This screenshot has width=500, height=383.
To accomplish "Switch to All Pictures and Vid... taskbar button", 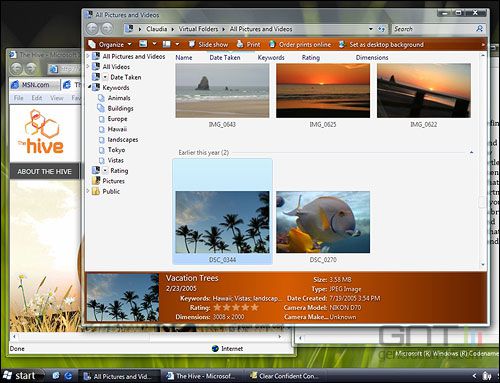I will click(119, 376).
